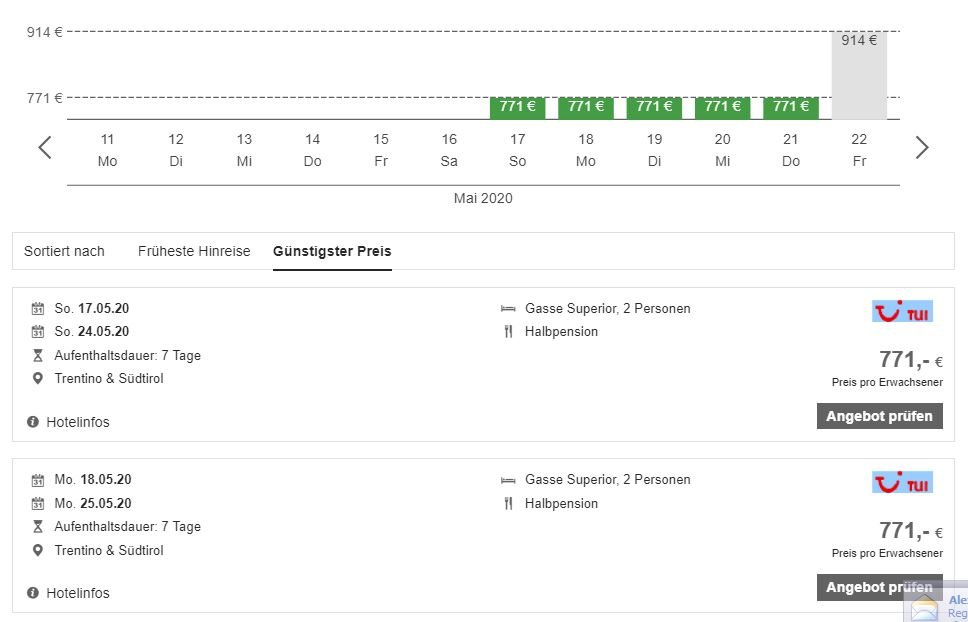Open Hotelinfos link in first offer
968x622 pixels.
77,422
